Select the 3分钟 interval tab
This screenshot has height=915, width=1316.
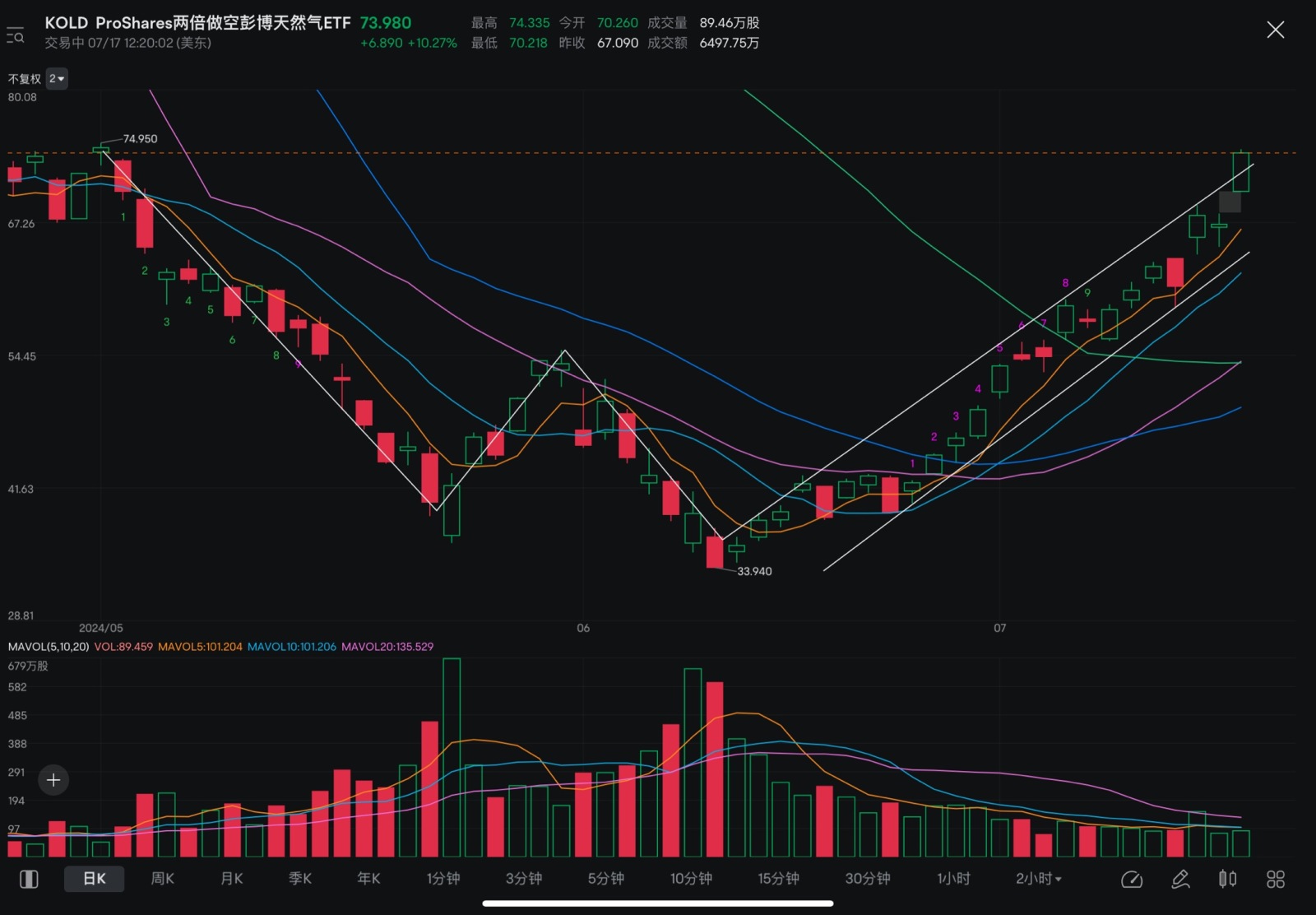(x=524, y=879)
